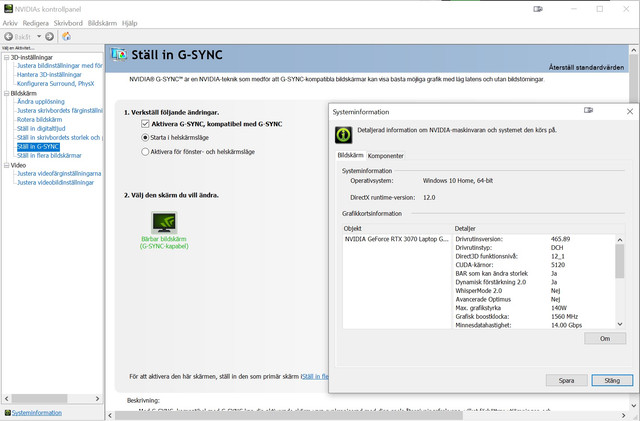This screenshot has height=421, width=640.
Task: Click the Drivrutinsversion 465.89 value
Action: click(x=560, y=239)
